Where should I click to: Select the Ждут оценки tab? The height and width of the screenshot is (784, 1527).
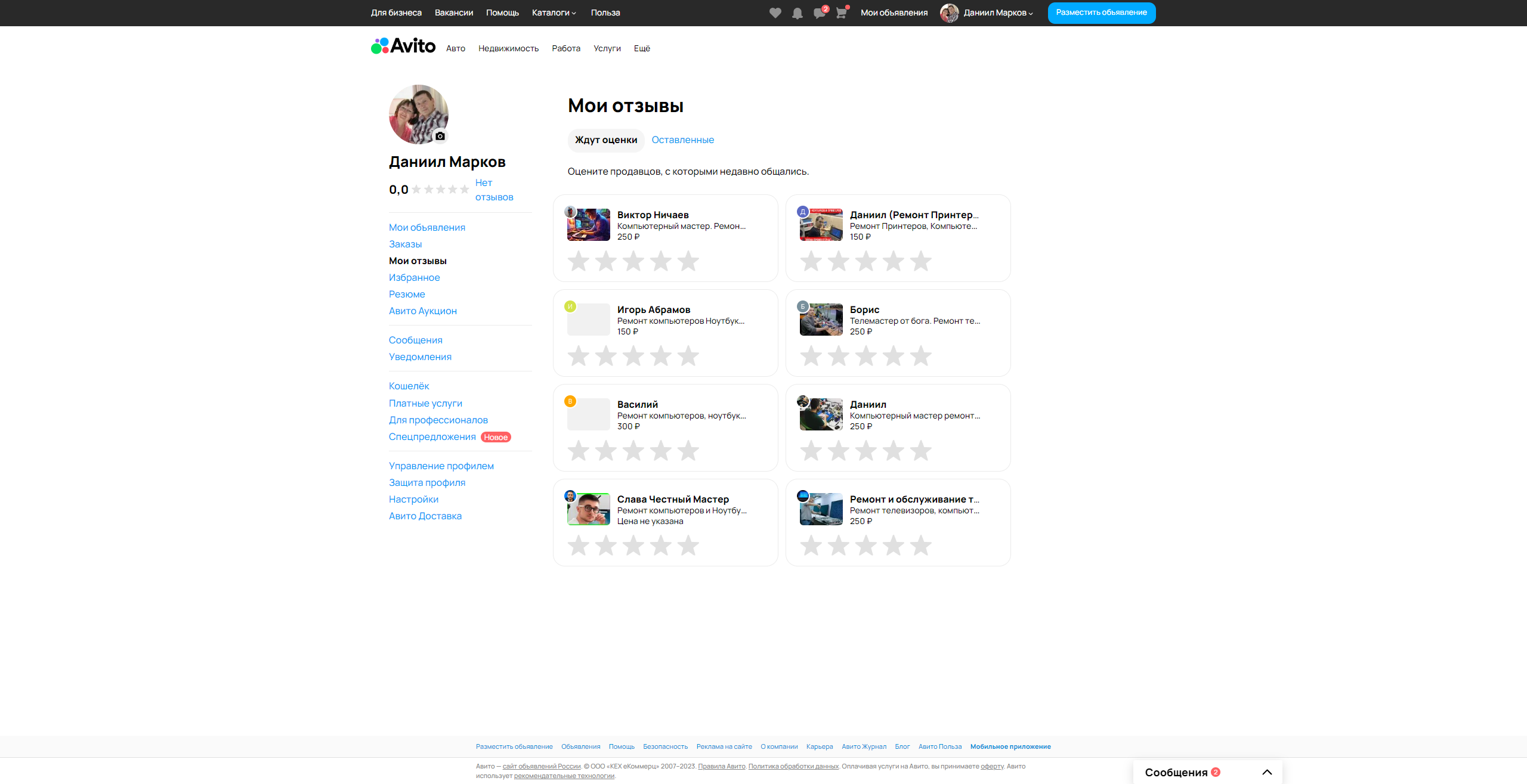(605, 140)
